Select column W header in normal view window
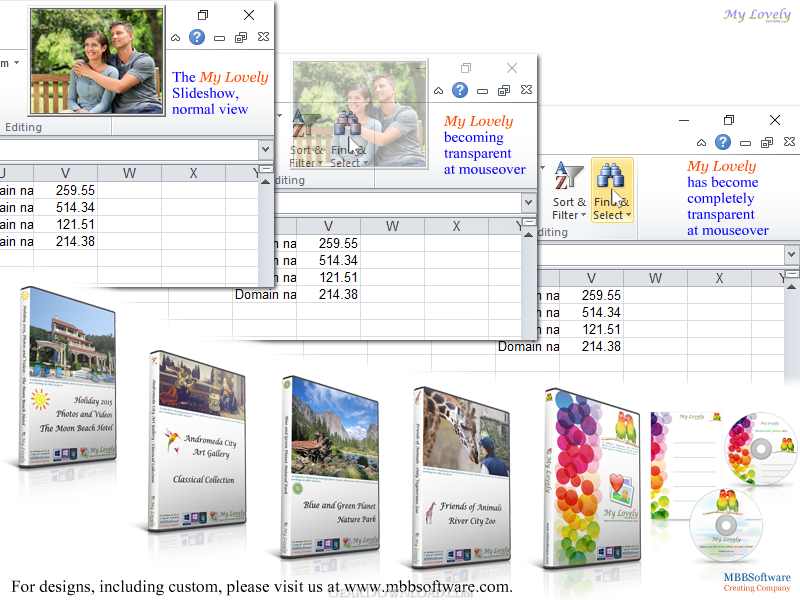Image resolution: width=800 pixels, height=600 pixels. point(130,173)
